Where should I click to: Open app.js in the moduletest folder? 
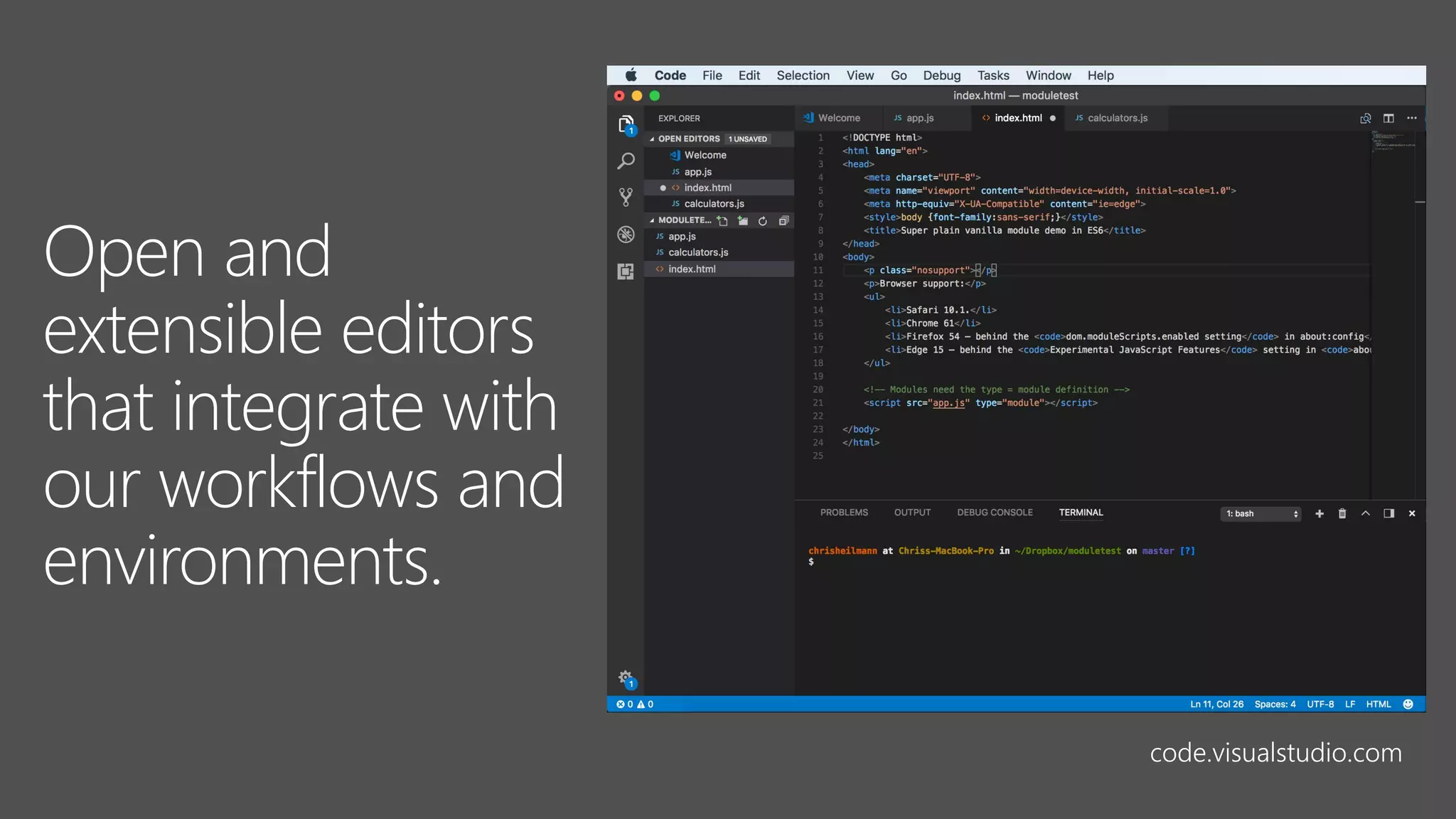[x=719, y=237]
